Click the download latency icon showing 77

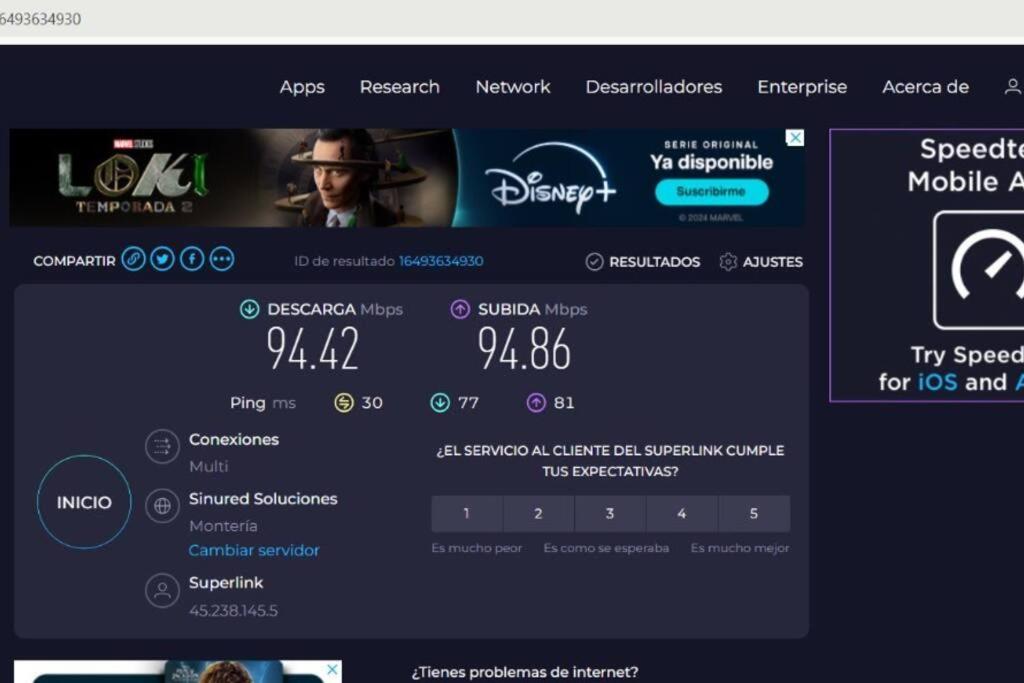click(440, 403)
